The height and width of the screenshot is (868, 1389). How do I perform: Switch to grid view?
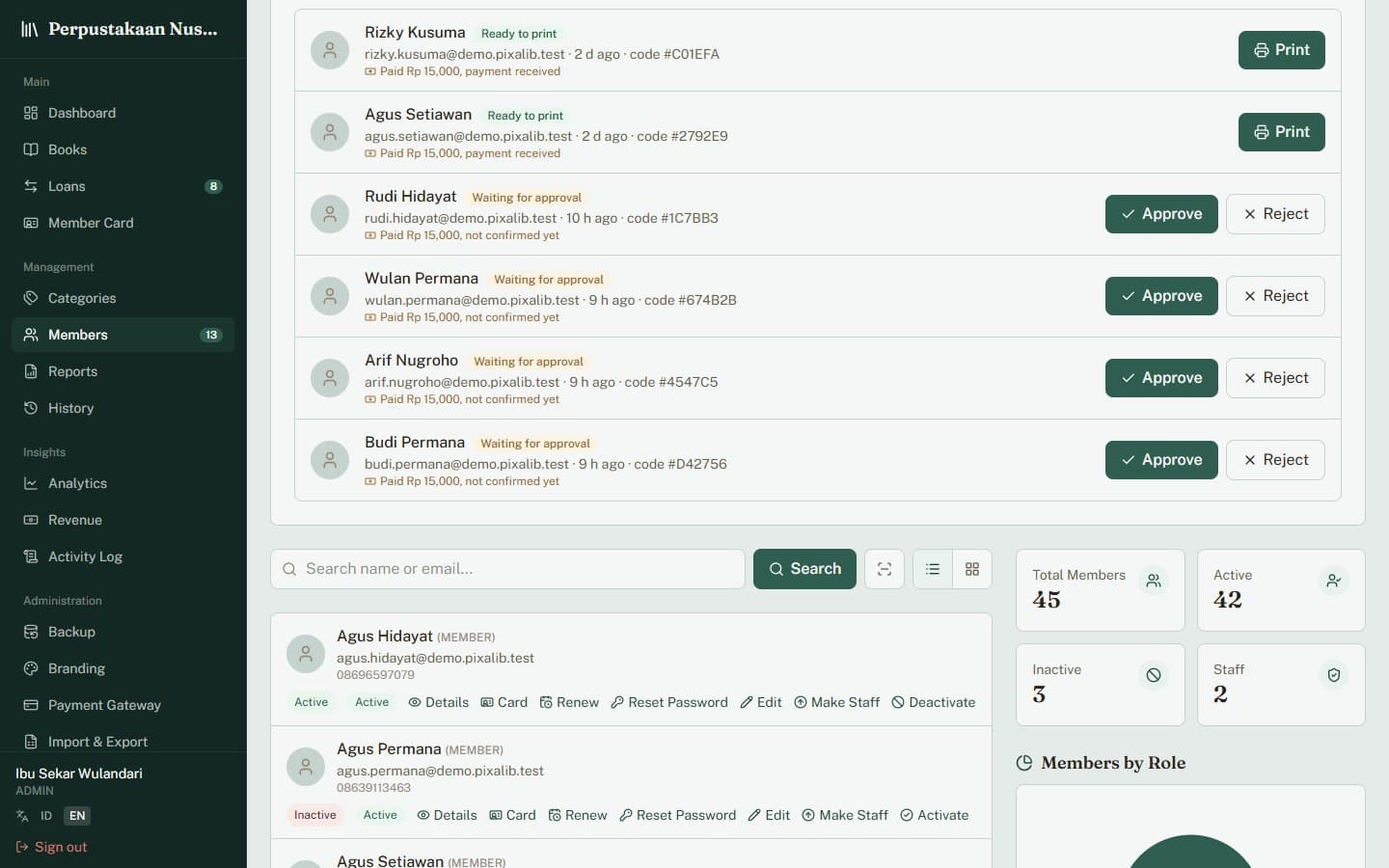[x=972, y=569]
